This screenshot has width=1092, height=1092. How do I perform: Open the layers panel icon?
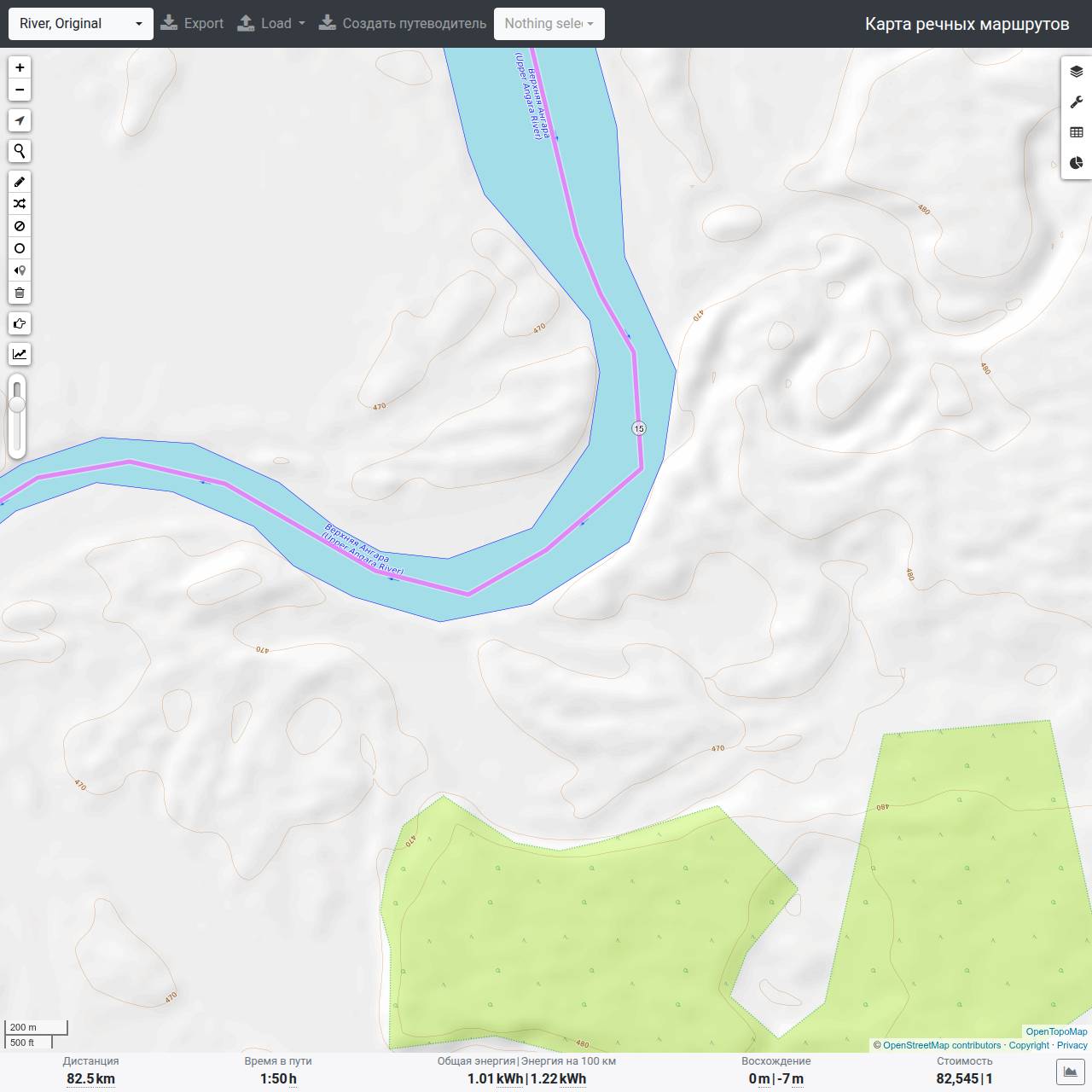[1076, 72]
